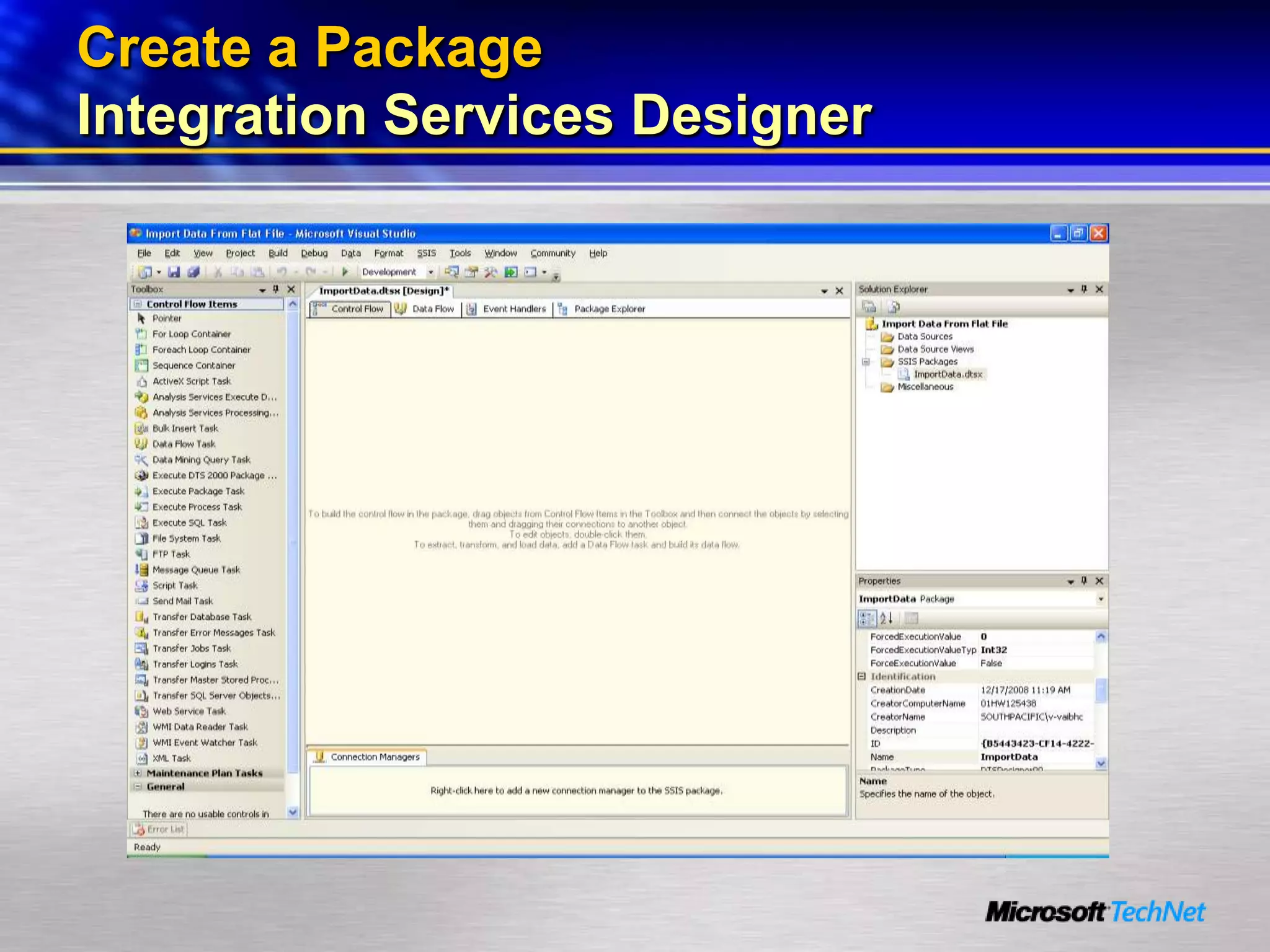This screenshot has width=1270, height=952.
Task: Open the File menu
Action: (144, 253)
